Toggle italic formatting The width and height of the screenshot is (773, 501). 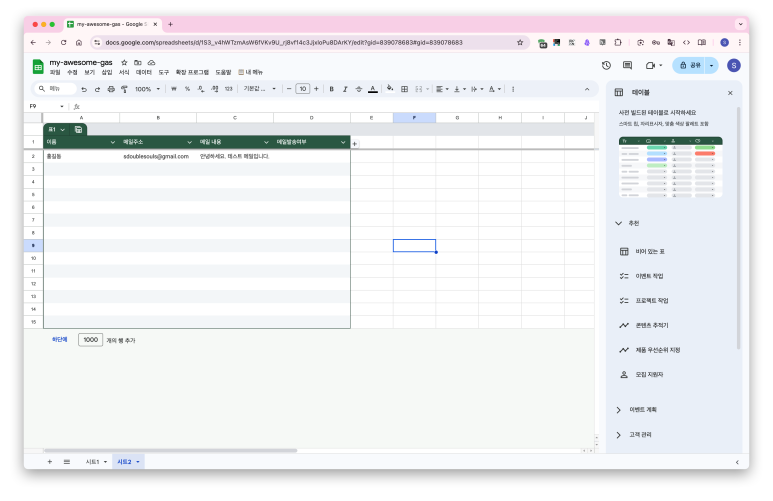click(345, 89)
